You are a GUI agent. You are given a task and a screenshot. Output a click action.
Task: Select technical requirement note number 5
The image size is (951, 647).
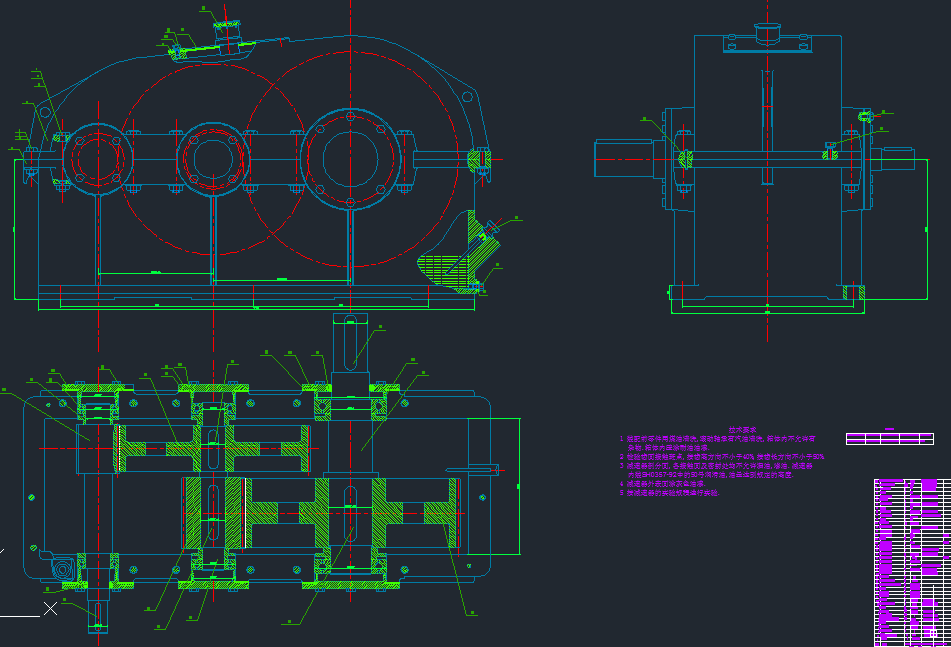(670, 493)
